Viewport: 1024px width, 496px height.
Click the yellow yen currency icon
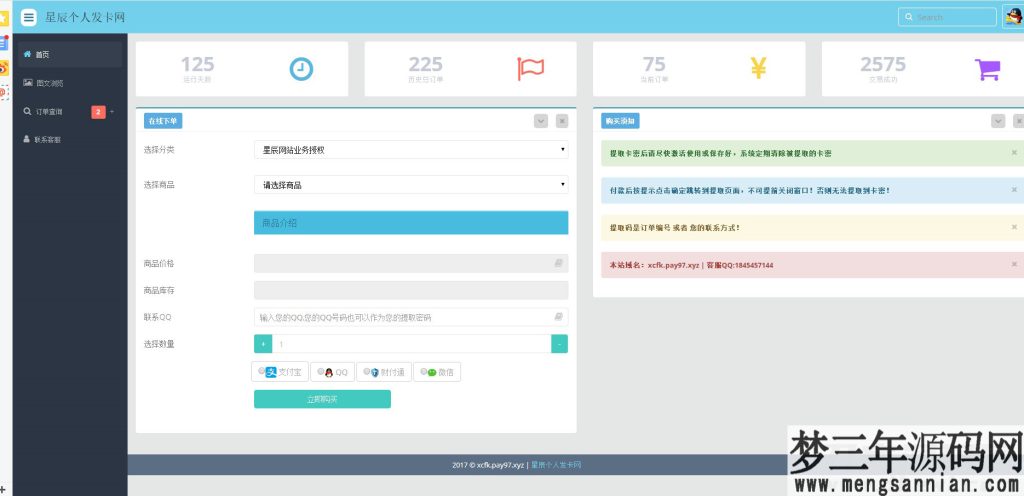(x=758, y=68)
